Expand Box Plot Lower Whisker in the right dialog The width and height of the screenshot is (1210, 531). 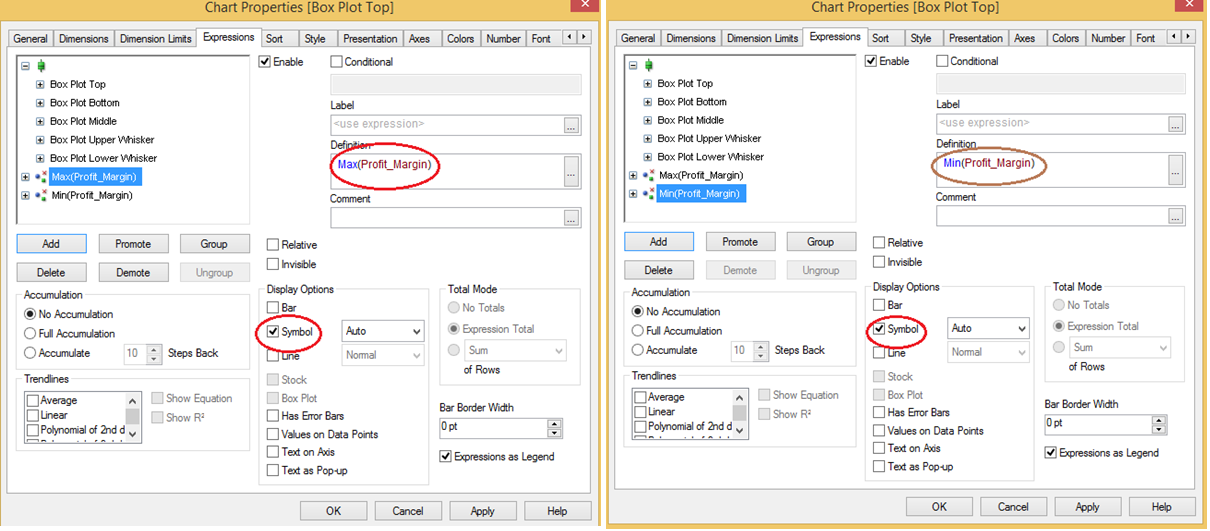(x=648, y=157)
